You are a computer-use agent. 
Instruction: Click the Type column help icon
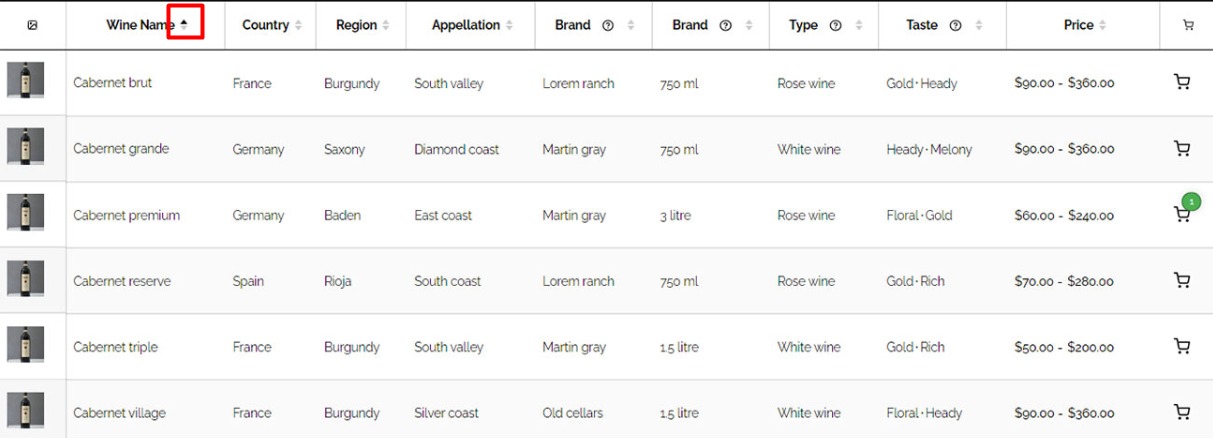(x=836, y=26)
